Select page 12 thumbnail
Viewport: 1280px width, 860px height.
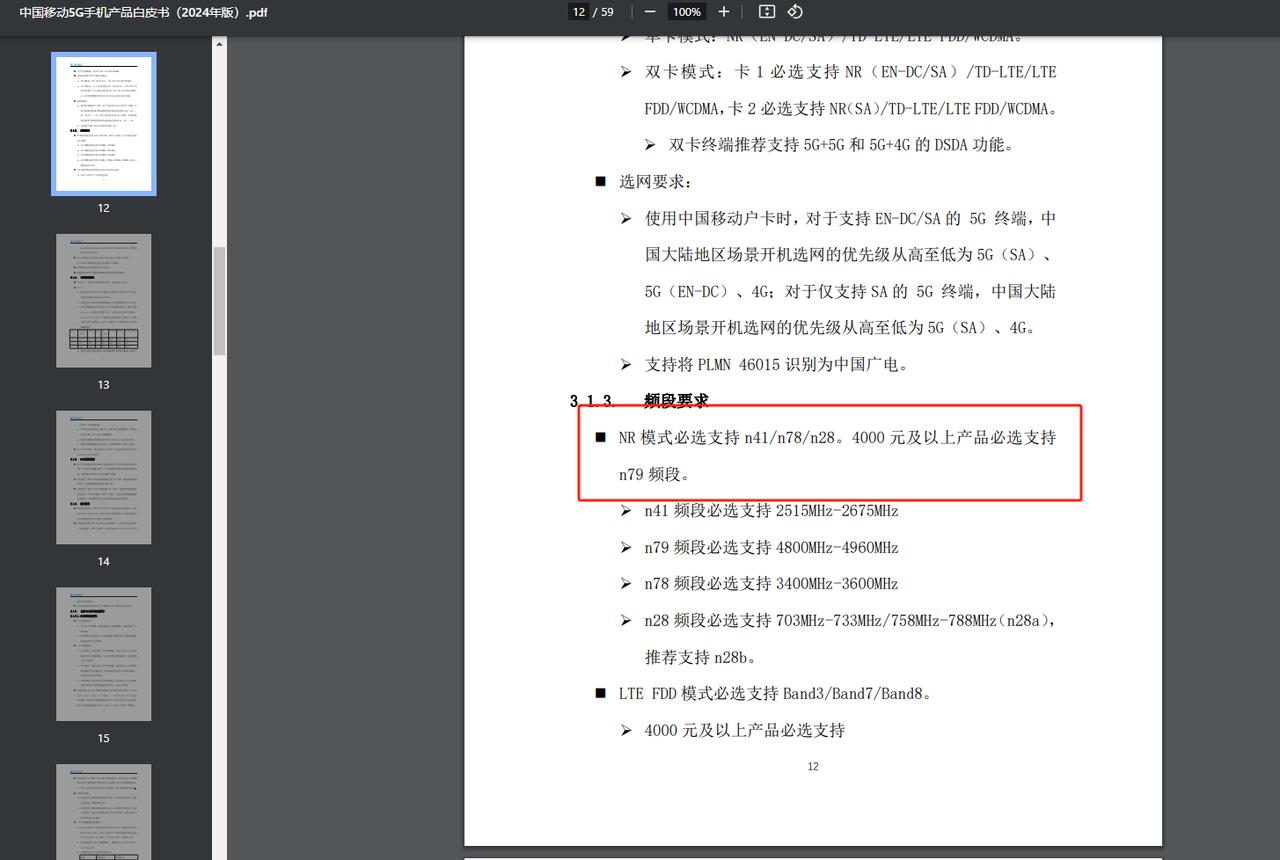pos(104,124)
